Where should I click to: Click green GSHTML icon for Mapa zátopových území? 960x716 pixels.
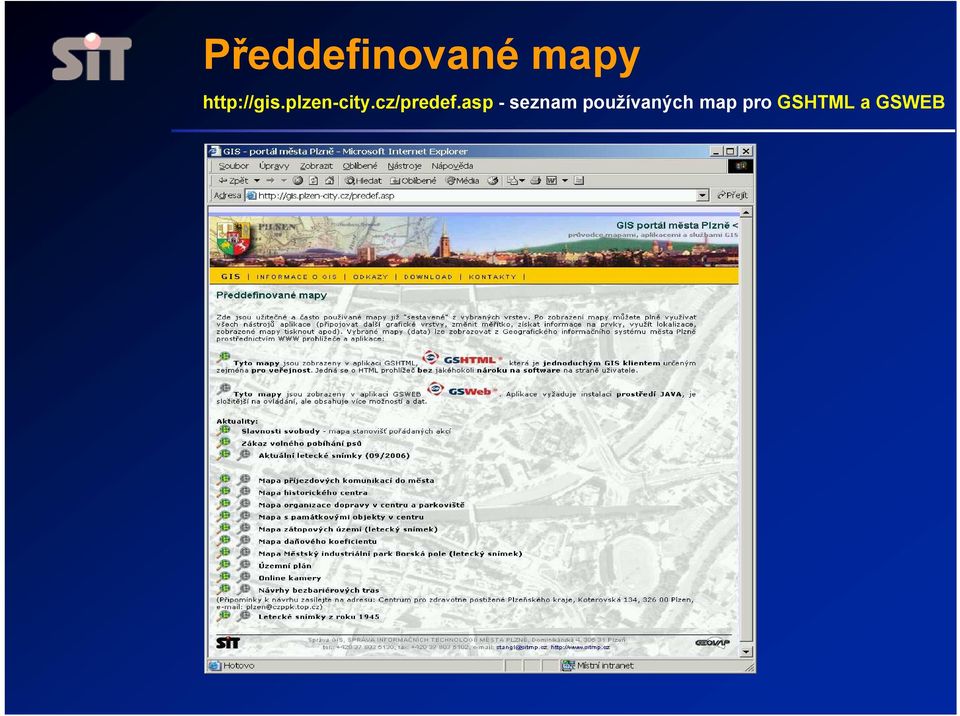point(224,529)
